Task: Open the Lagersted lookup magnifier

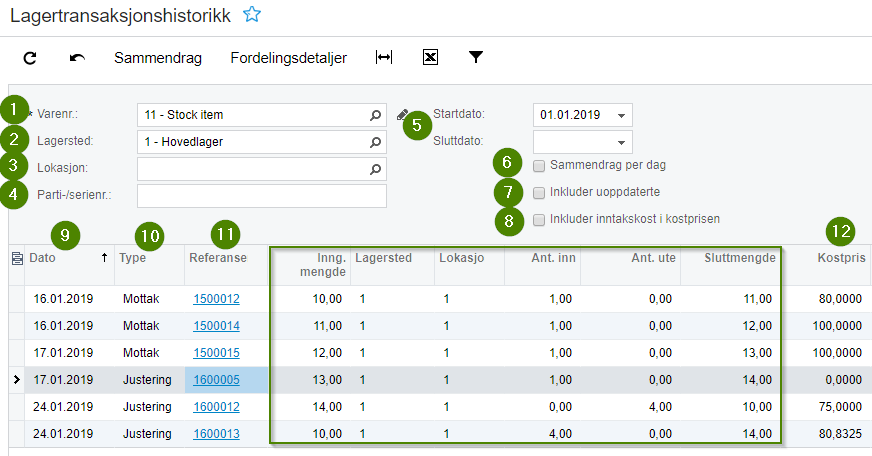Action: click(x=375, y=142)
